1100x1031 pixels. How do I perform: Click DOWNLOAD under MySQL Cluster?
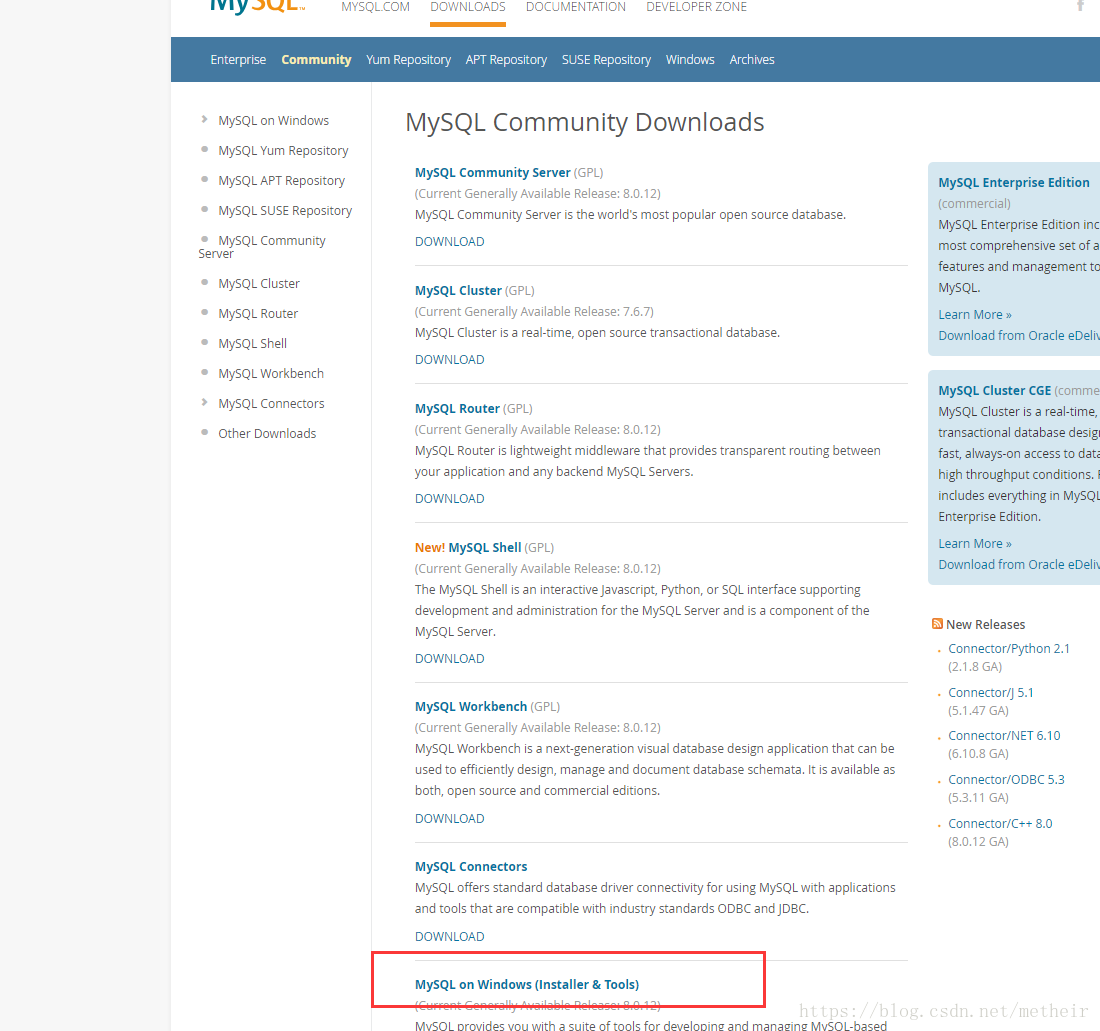tap(450, 359)
